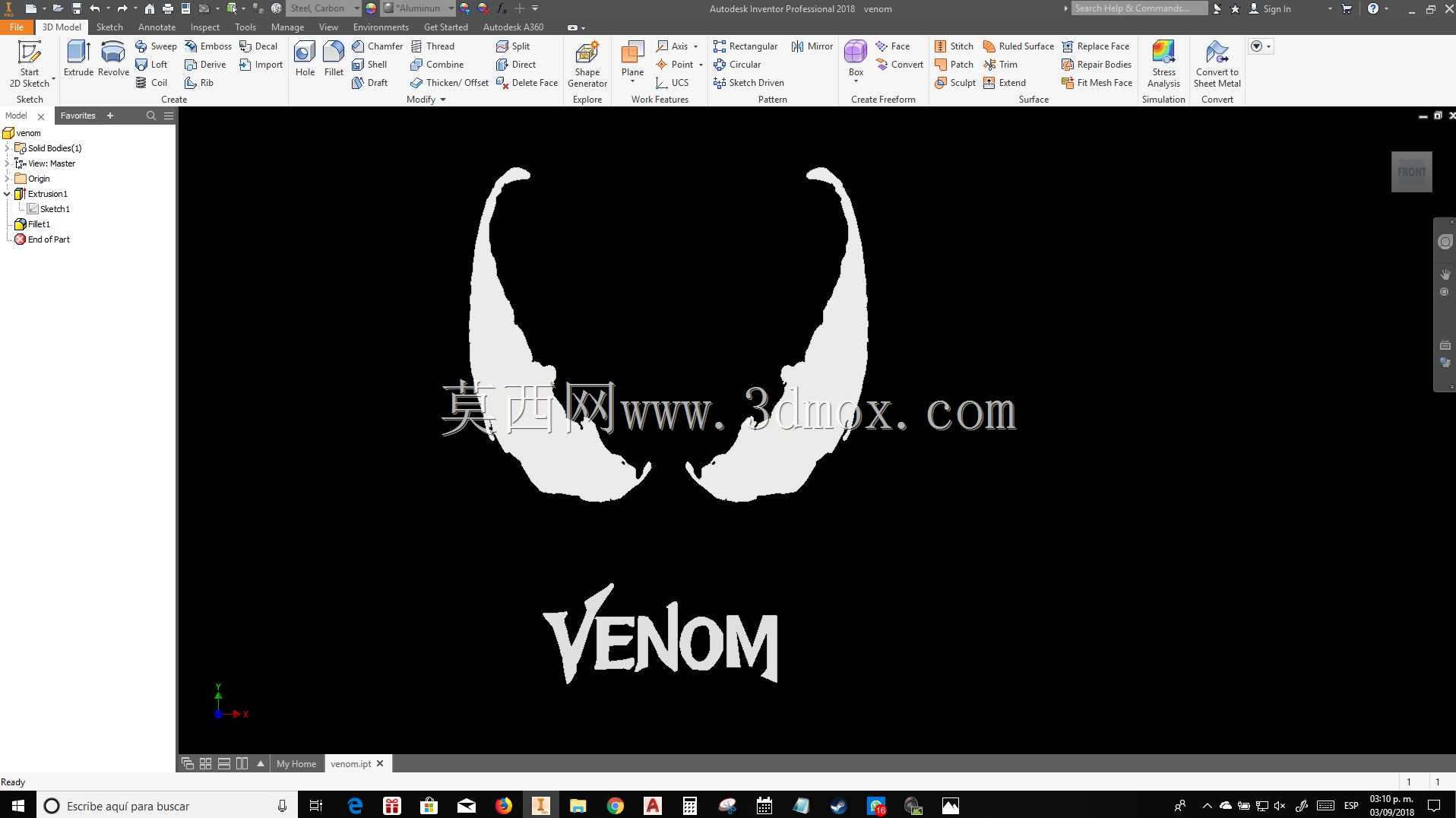Image resolution: width=1456 pixels, height=818 pixels.
Task: Select the Repair Bodies tool
Action: pos(1097,65)
